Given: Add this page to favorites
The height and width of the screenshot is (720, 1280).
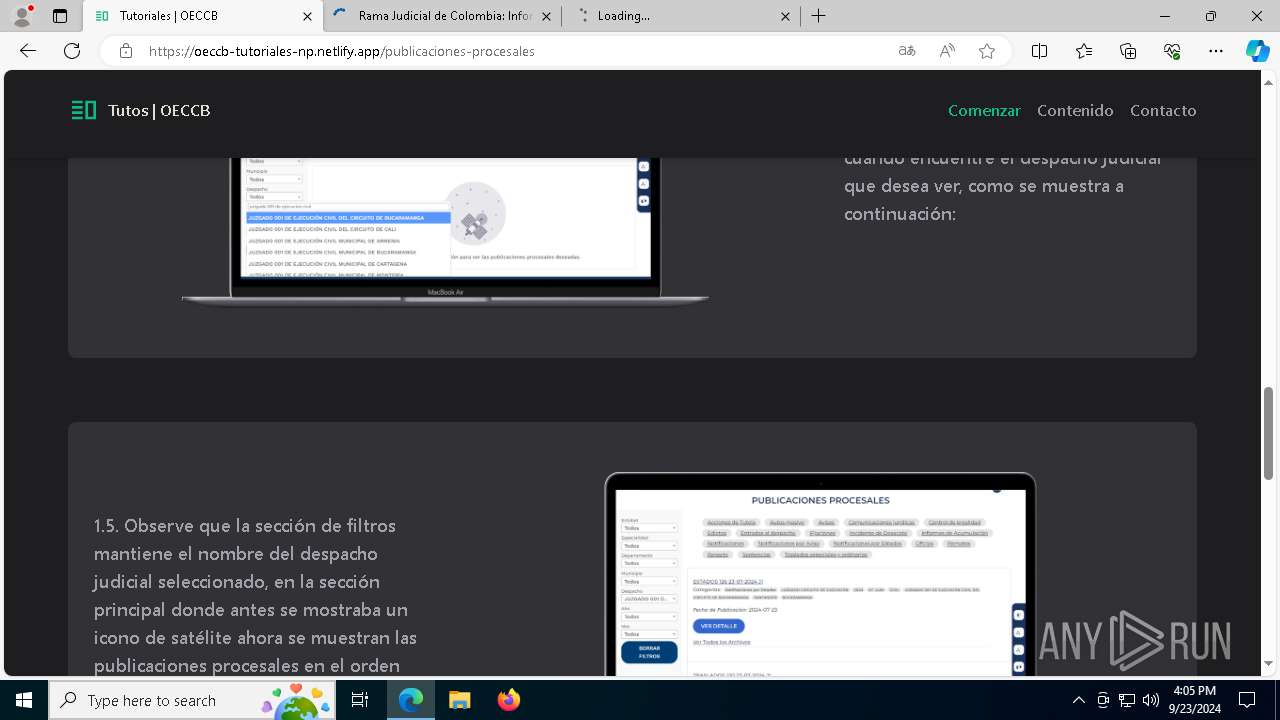Looking at the screenshot, I should [987, 51].
